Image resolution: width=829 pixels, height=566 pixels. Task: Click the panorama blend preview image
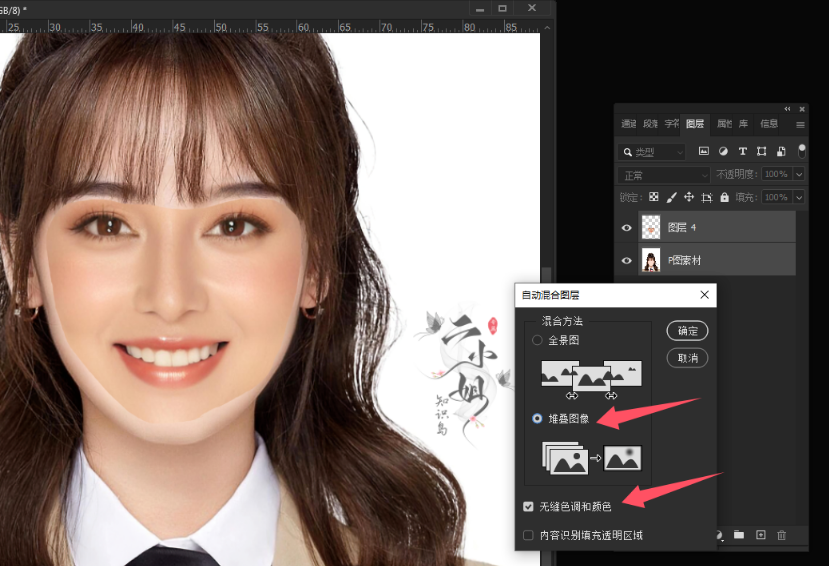(592, 375)
